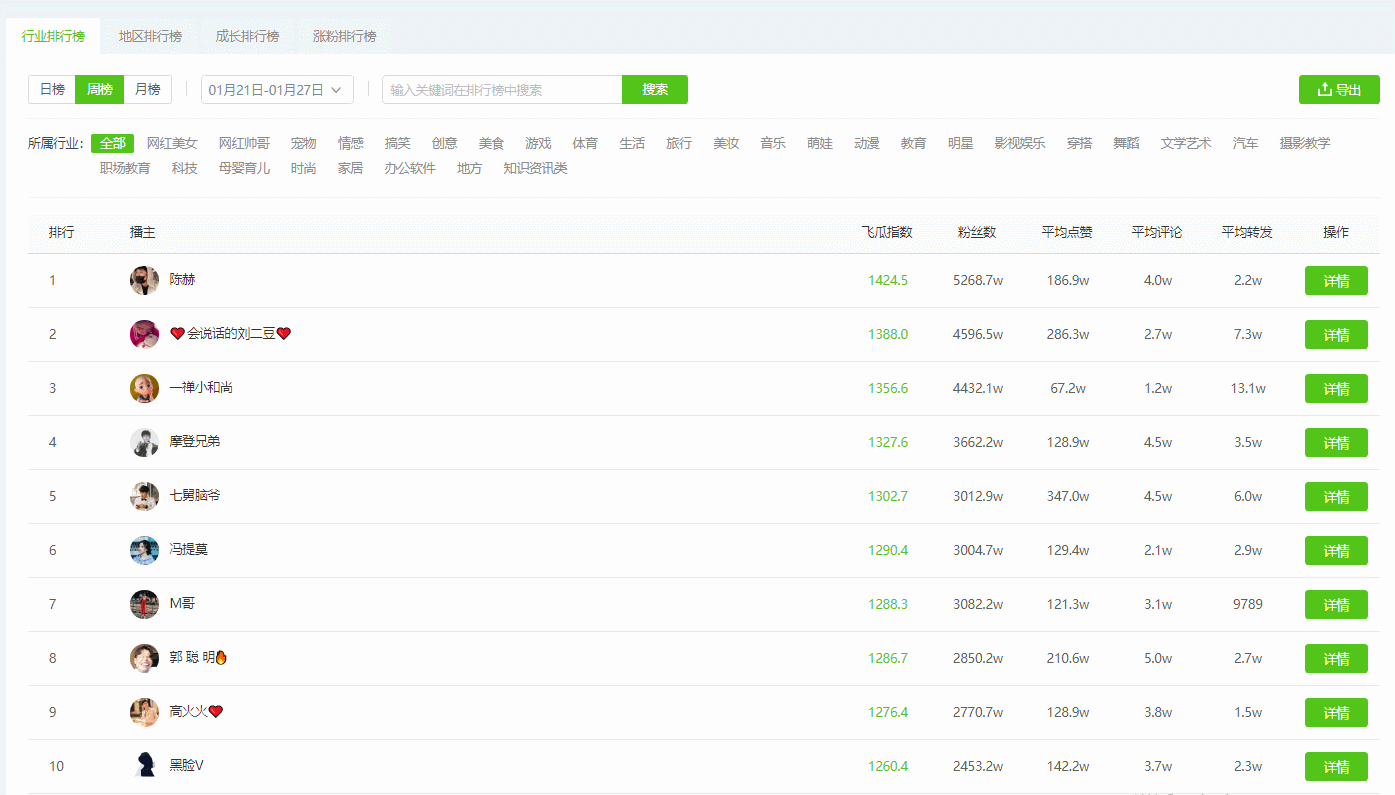
Task: Select the 全部 industry filter
Action: tap(112, 144)
